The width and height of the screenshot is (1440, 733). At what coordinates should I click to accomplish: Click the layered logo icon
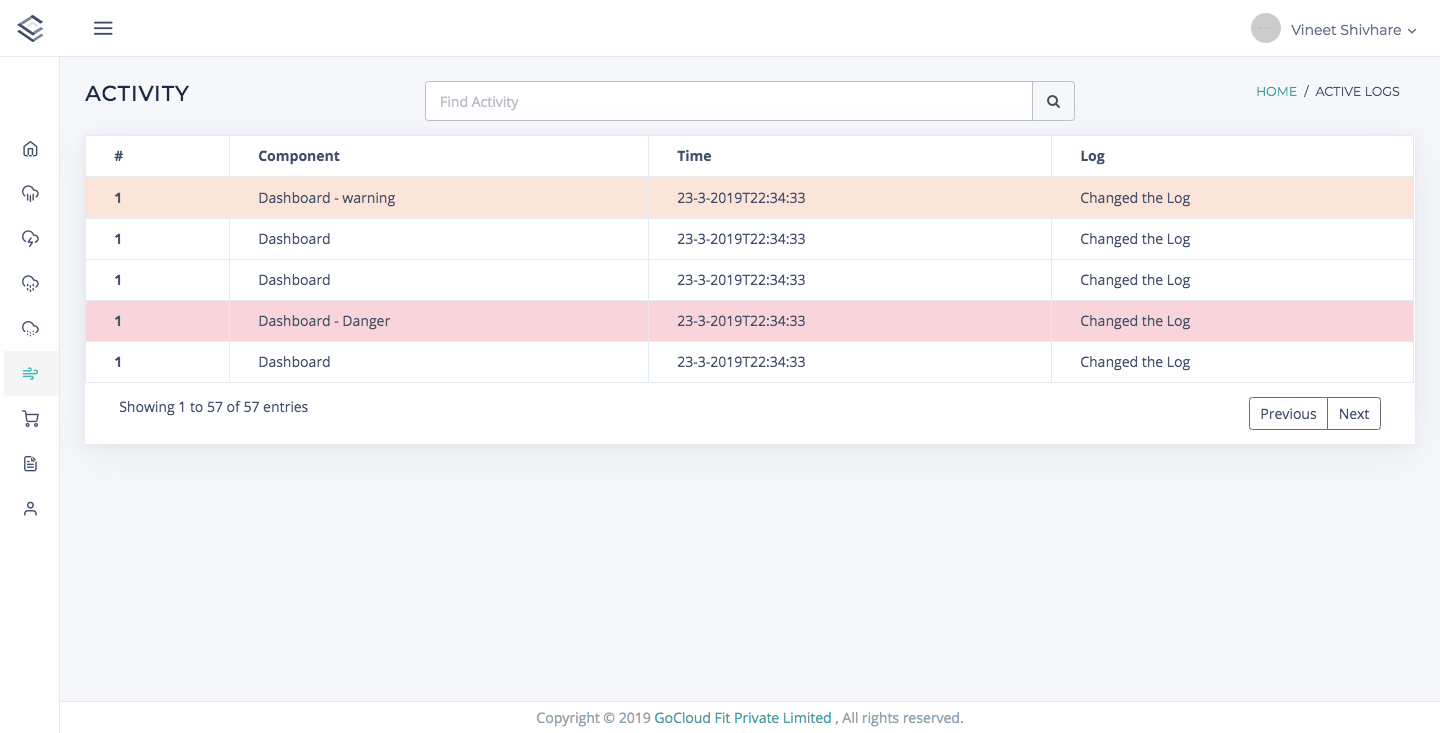30,28
